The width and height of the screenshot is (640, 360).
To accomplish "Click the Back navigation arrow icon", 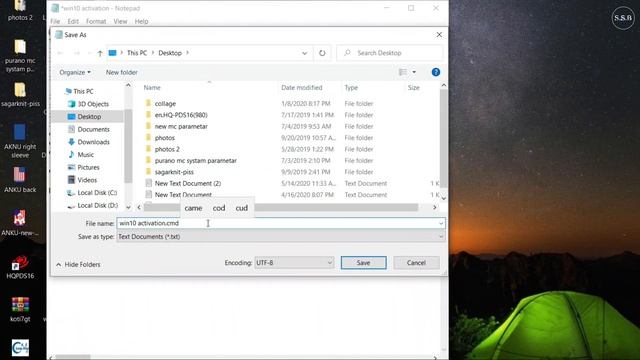I will (x=60, y=53).
